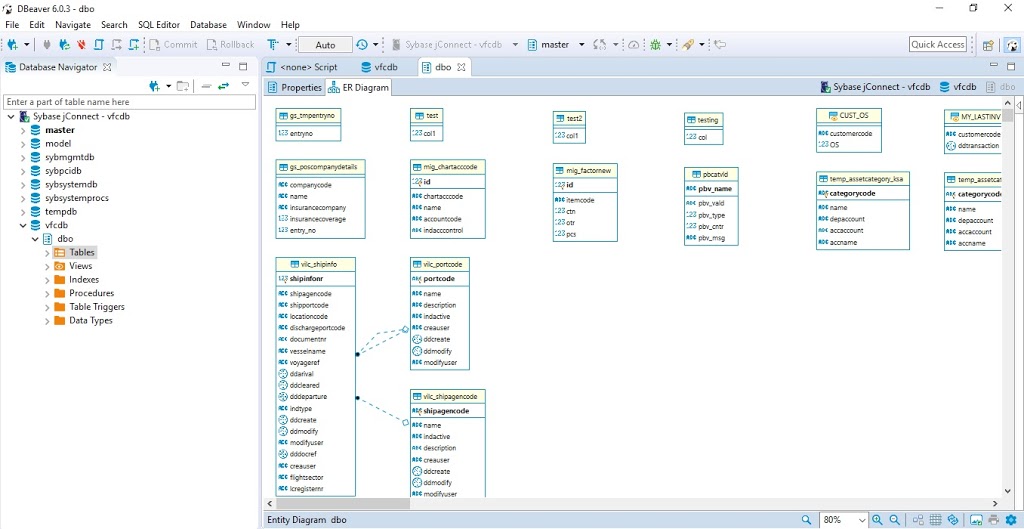Open the File menu
The height and width of the screenshot is (529, 1024).
[12, 25]
